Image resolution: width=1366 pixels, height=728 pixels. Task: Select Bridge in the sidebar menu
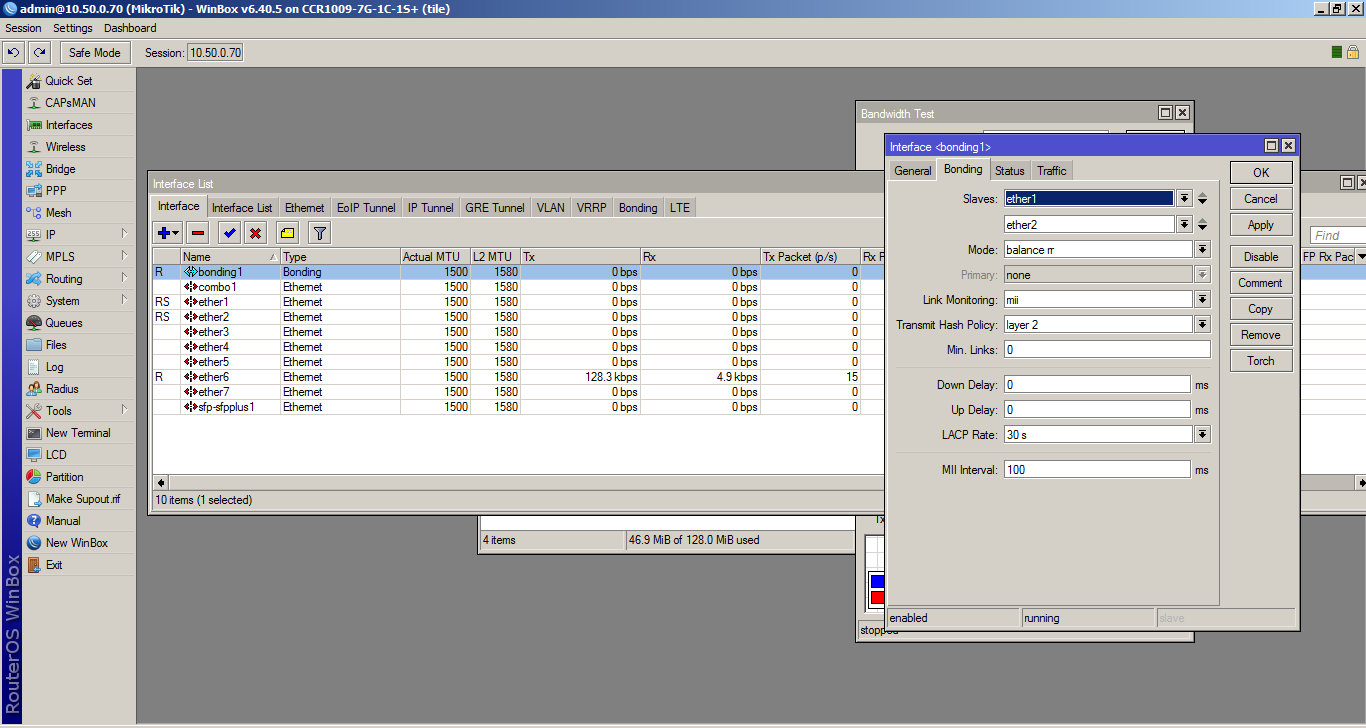click(x=60, y=169)
